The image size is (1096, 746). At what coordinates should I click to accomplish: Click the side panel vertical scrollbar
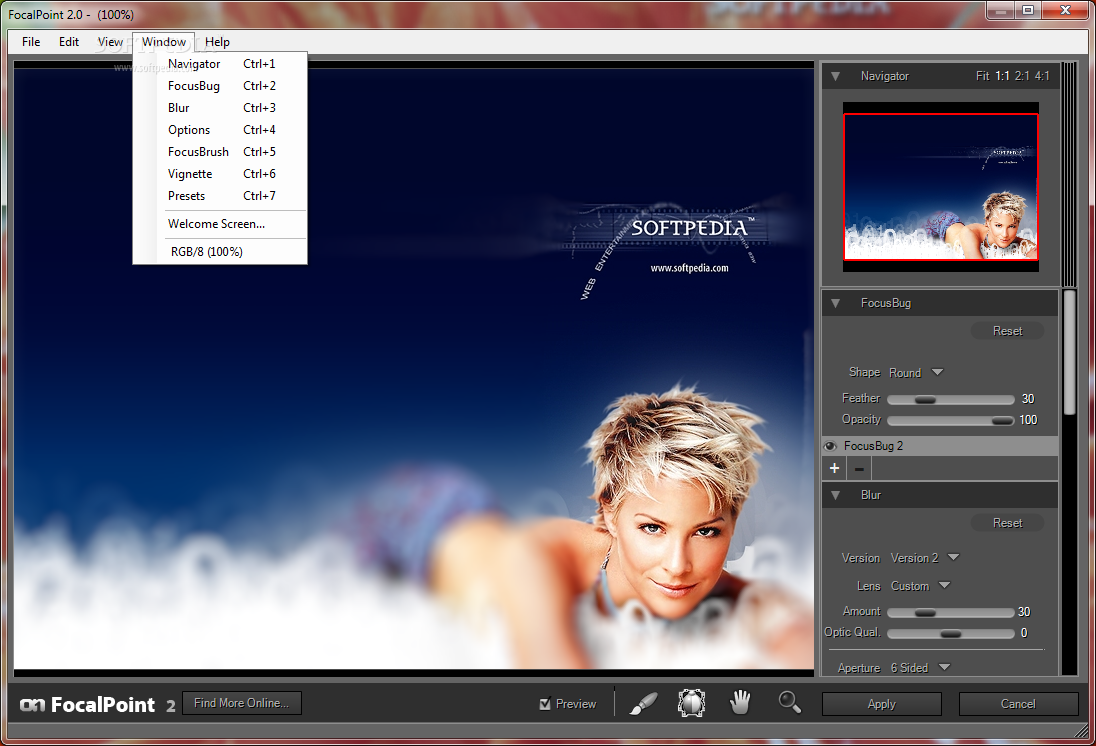[x=1069, y=353]
